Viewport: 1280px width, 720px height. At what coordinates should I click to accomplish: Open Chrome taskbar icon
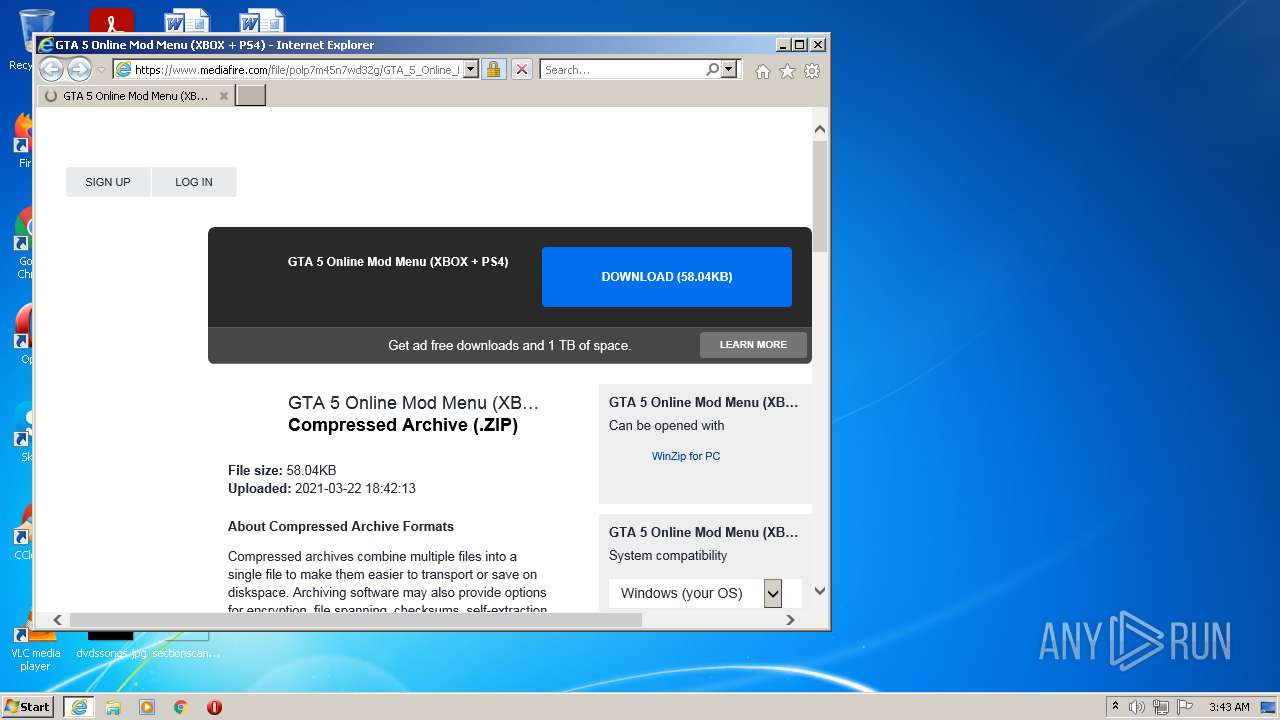181,707
